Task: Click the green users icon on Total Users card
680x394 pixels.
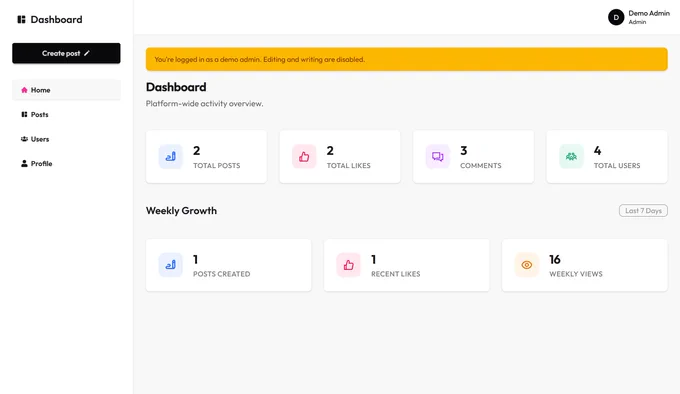Action: 571,156
